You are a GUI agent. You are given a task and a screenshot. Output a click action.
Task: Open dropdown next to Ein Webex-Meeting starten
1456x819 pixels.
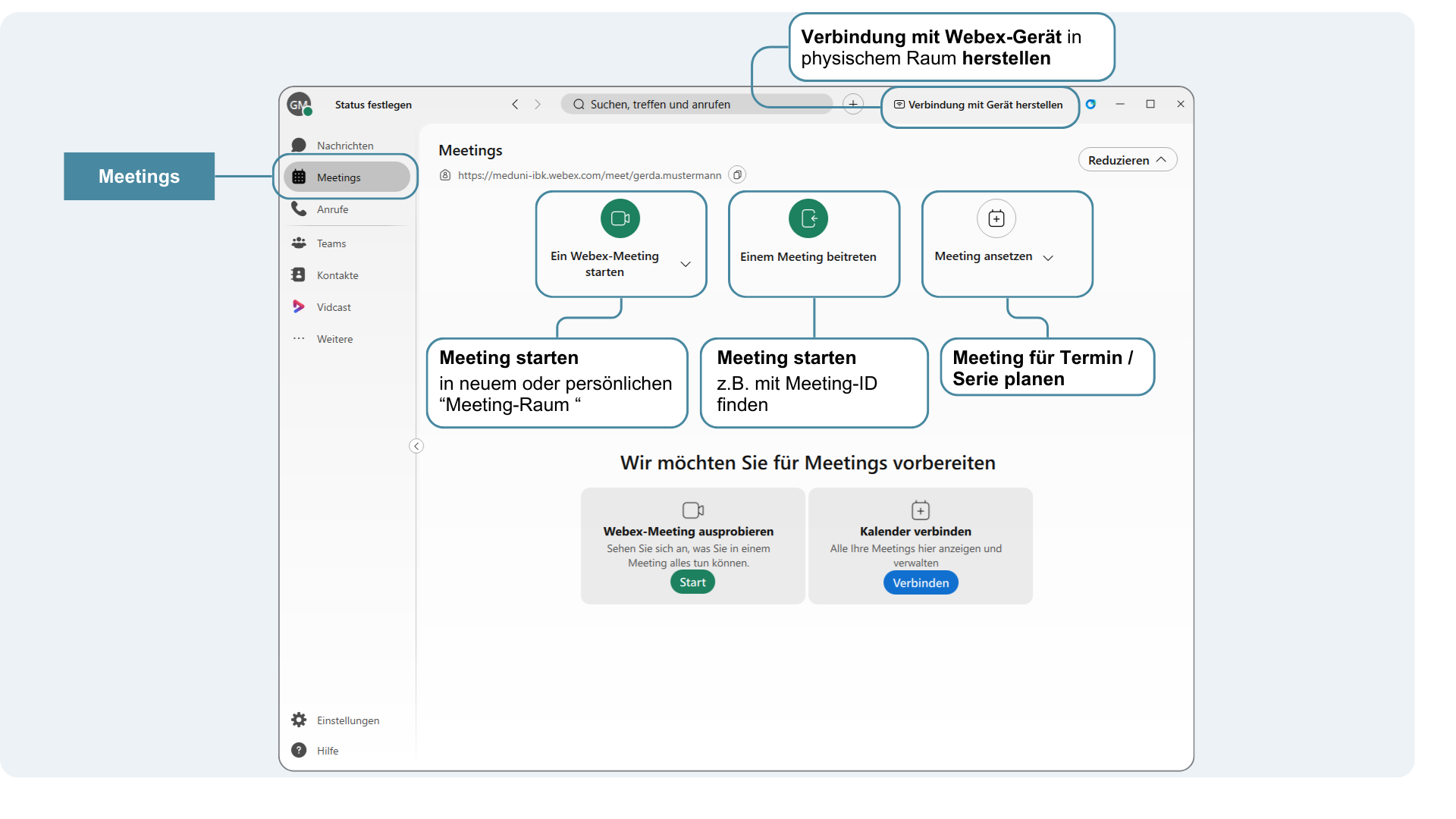coord(686,264)
